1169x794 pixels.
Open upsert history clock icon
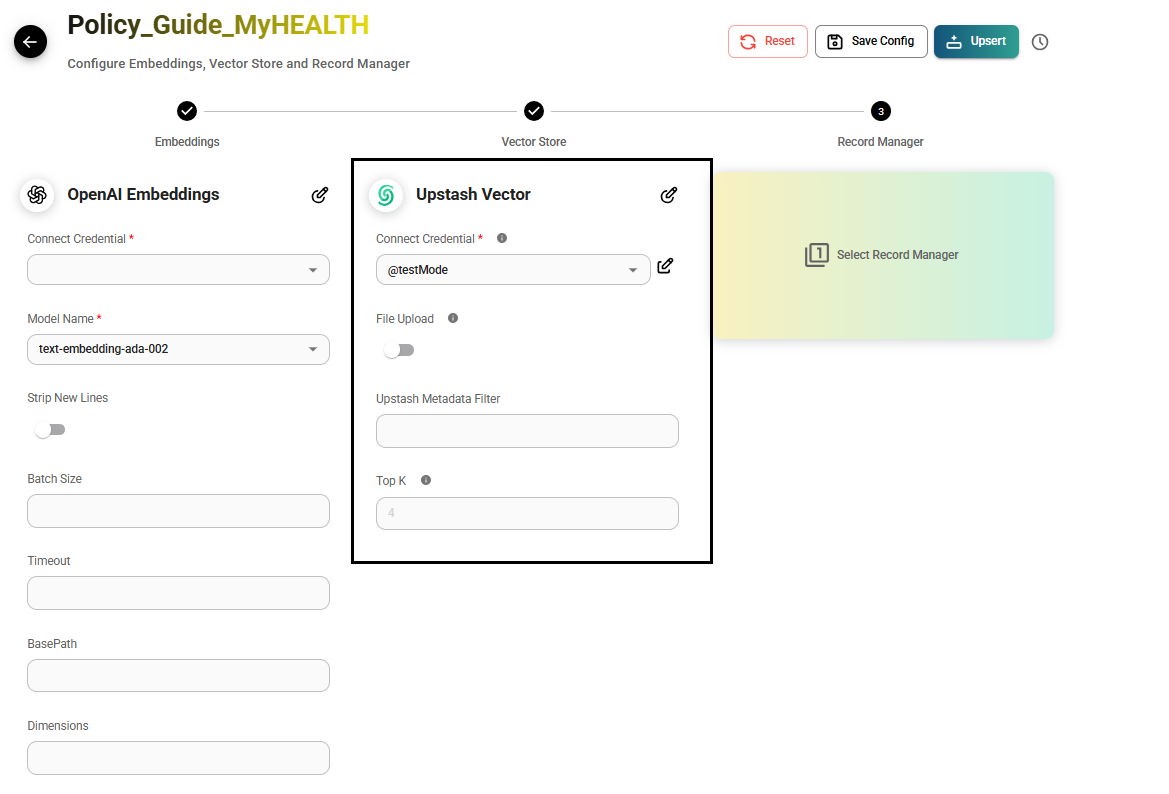tap(1040, 42)
